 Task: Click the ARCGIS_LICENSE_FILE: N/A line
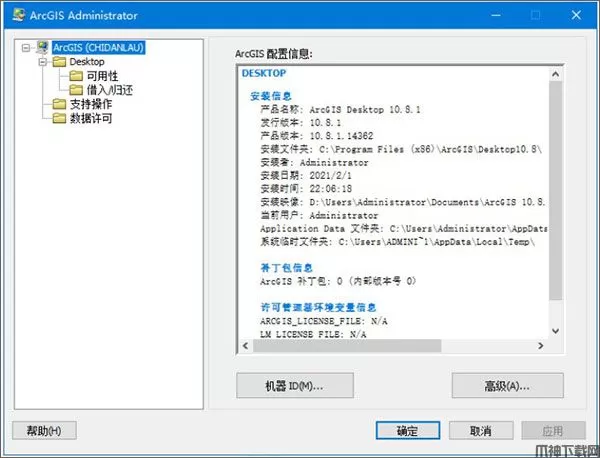click(x=324, y=321)
